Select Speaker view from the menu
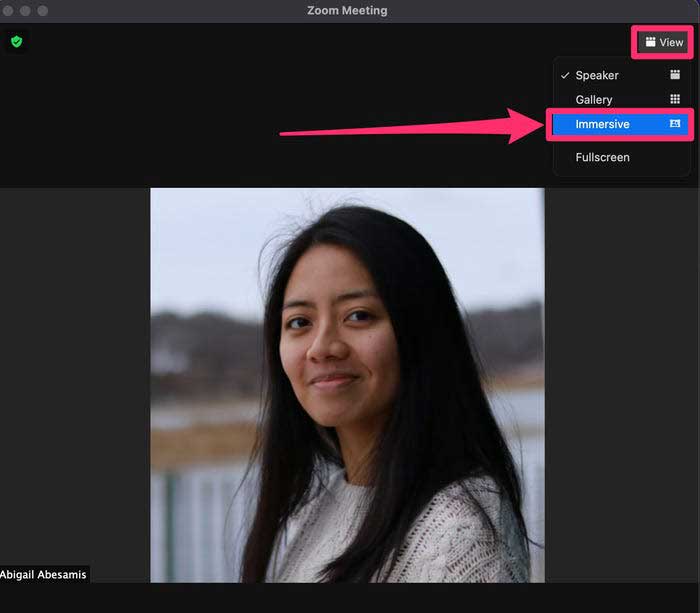Viewport: 700px width, 613px height. 597,76
